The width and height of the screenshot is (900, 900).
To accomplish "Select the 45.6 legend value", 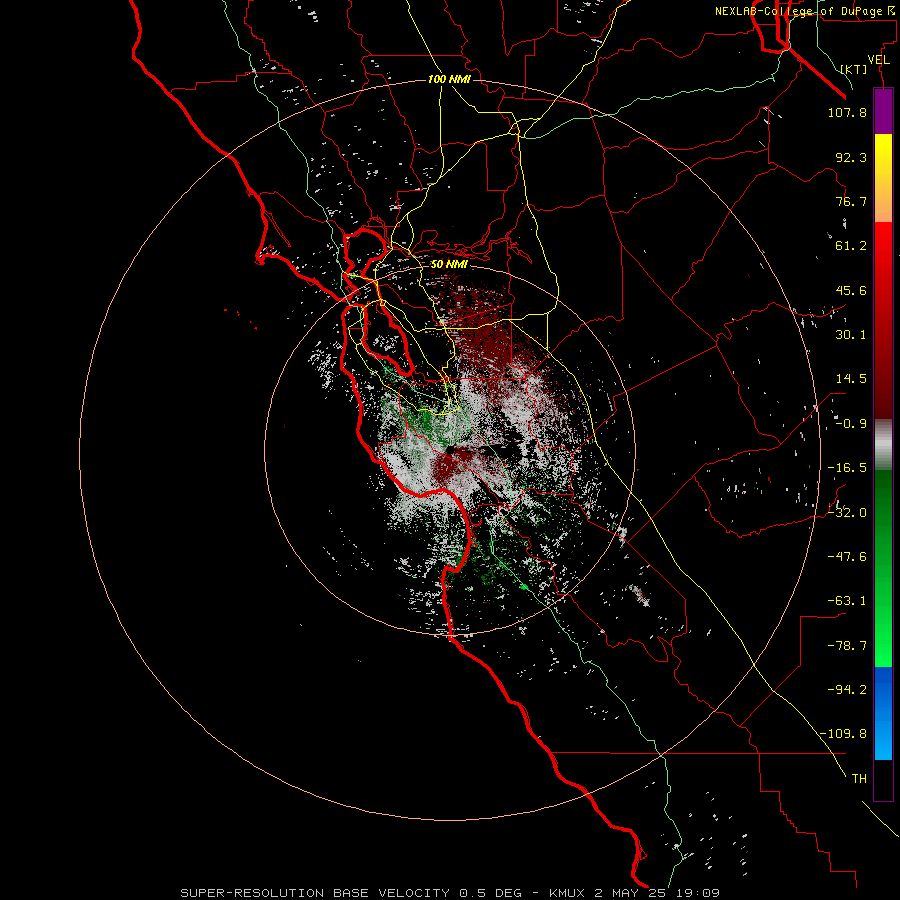I will point(851,290).
